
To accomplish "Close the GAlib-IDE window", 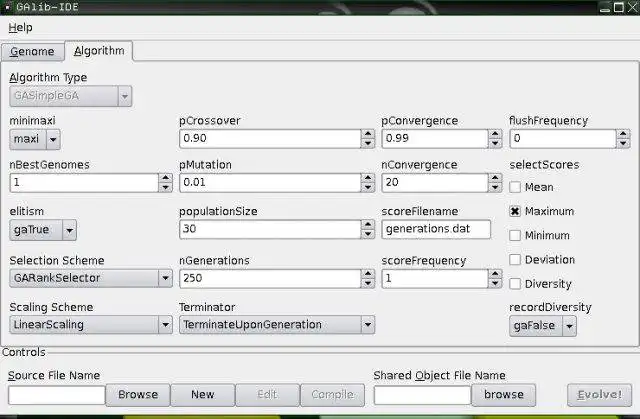I will (x=632, y=7).
